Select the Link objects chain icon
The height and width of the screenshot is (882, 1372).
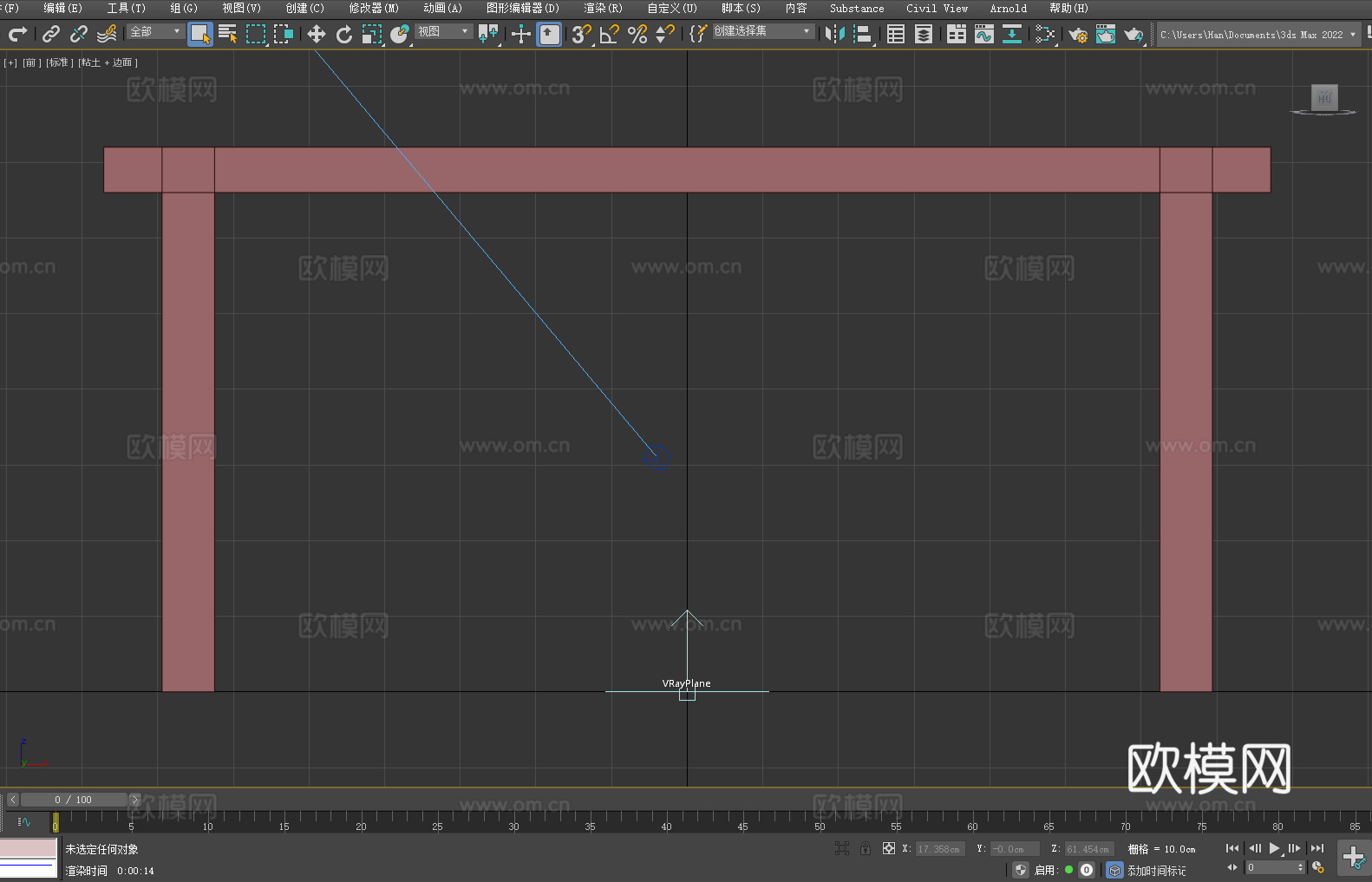click(x=51, y=34)
